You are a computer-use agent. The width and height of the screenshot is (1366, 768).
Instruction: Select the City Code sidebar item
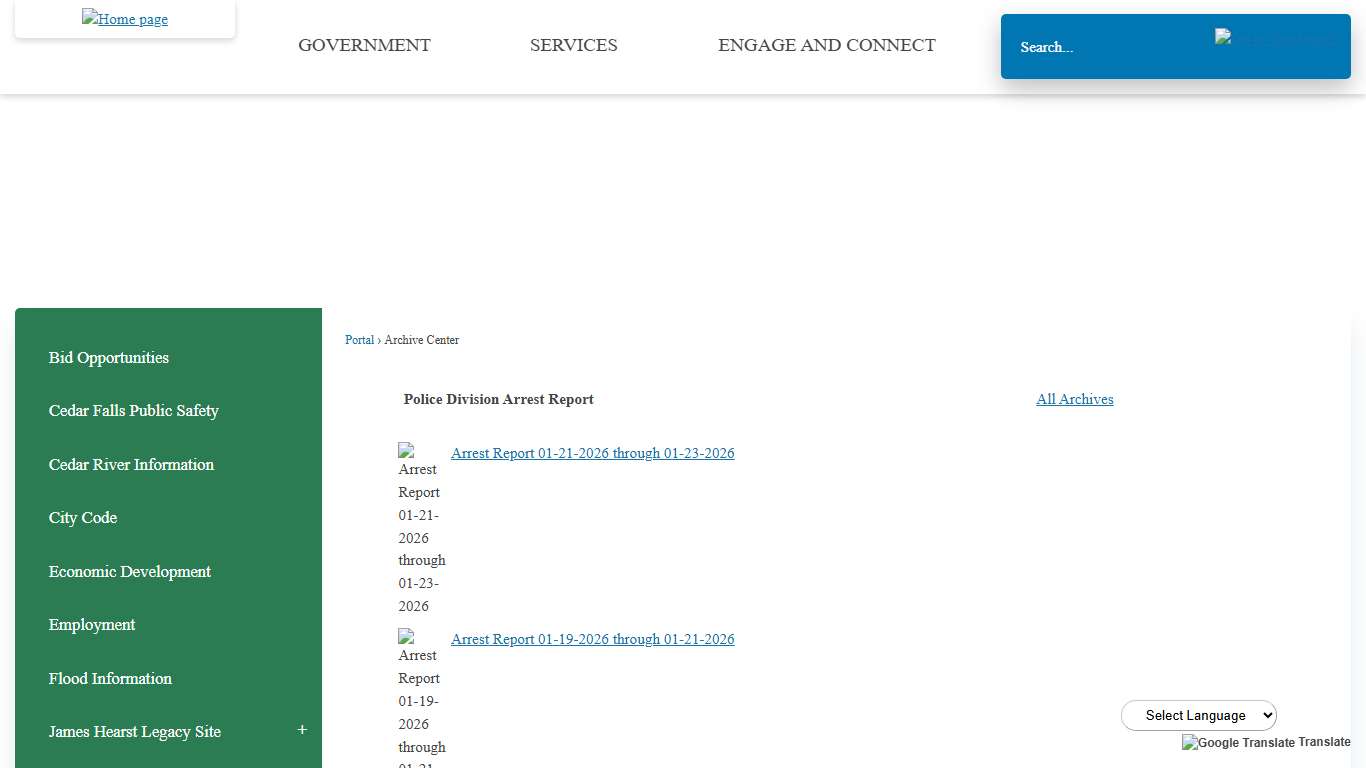click(x=83, y=517)
